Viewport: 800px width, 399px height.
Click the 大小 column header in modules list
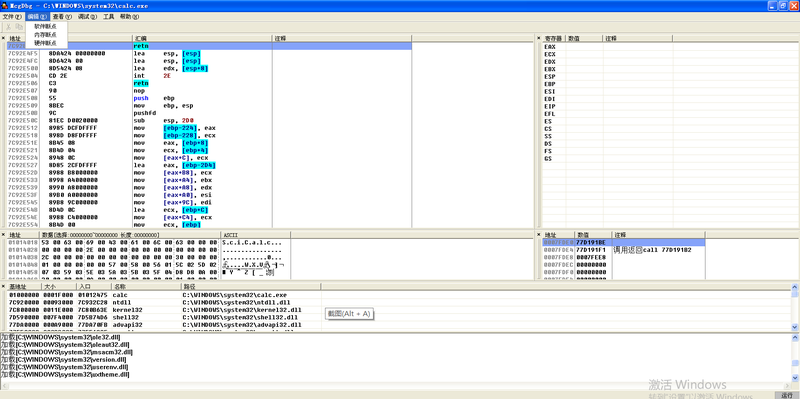(x=59, y=287)
